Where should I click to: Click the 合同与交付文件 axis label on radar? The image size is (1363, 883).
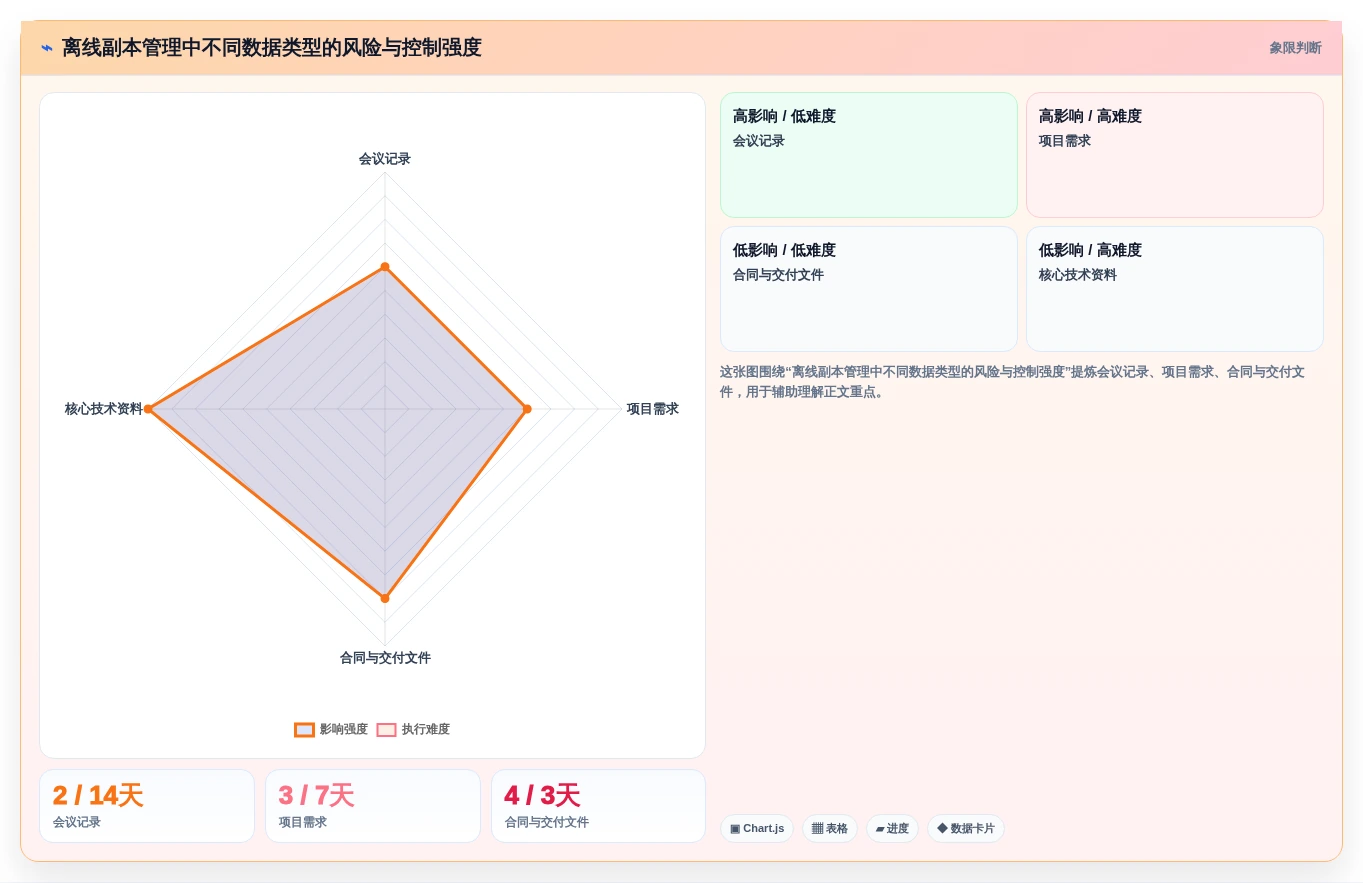coord(385,658)
